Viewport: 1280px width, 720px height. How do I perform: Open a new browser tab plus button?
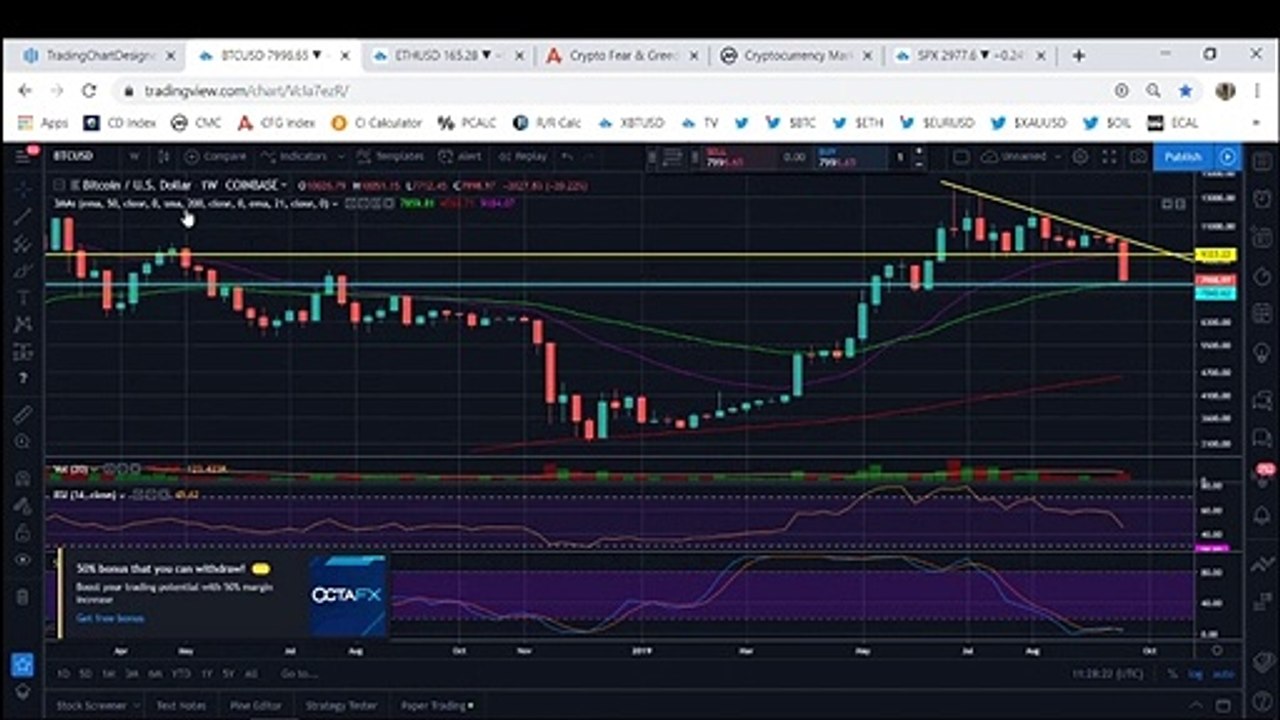click(1078, 56)
